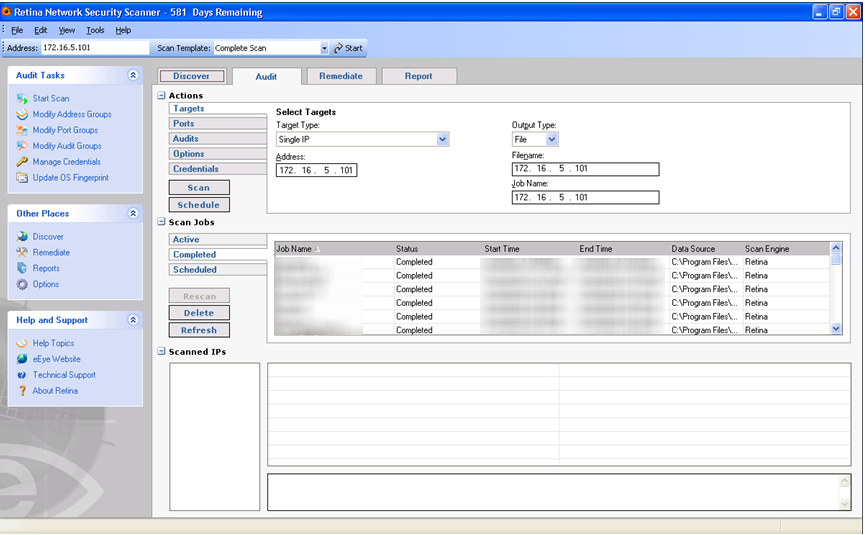Viewport: 865px width, 535px height.
Task: Click the About Retina question mark icon
Action: point(22,391)
